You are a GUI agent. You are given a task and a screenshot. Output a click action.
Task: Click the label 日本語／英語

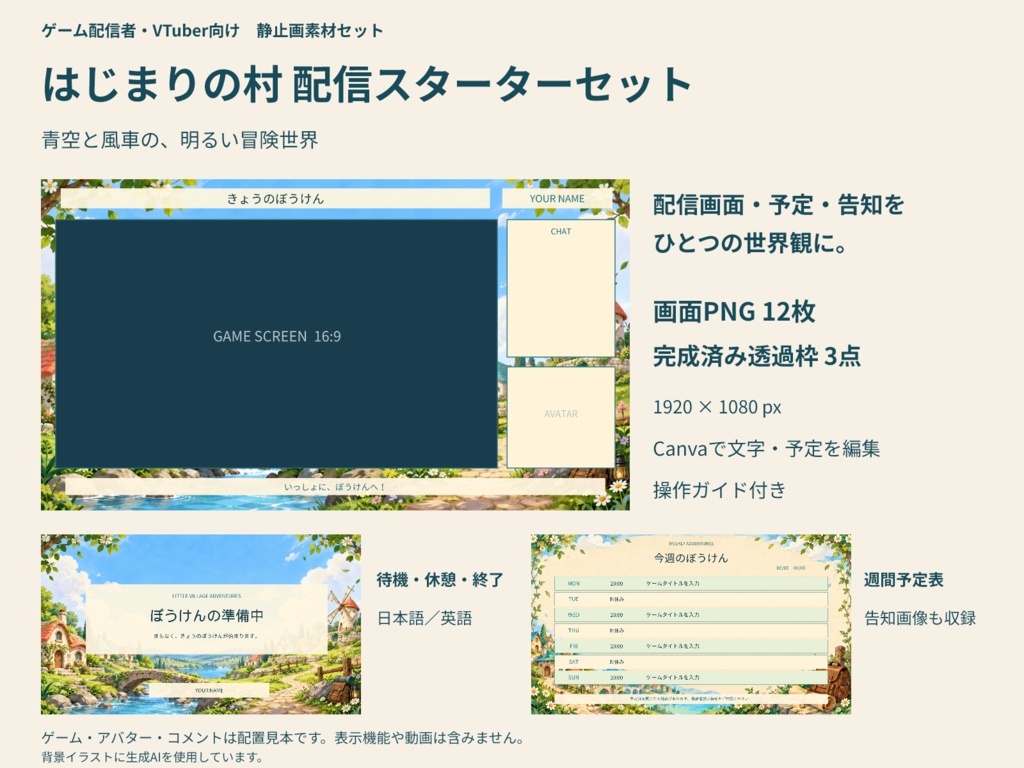pos(424,618)
